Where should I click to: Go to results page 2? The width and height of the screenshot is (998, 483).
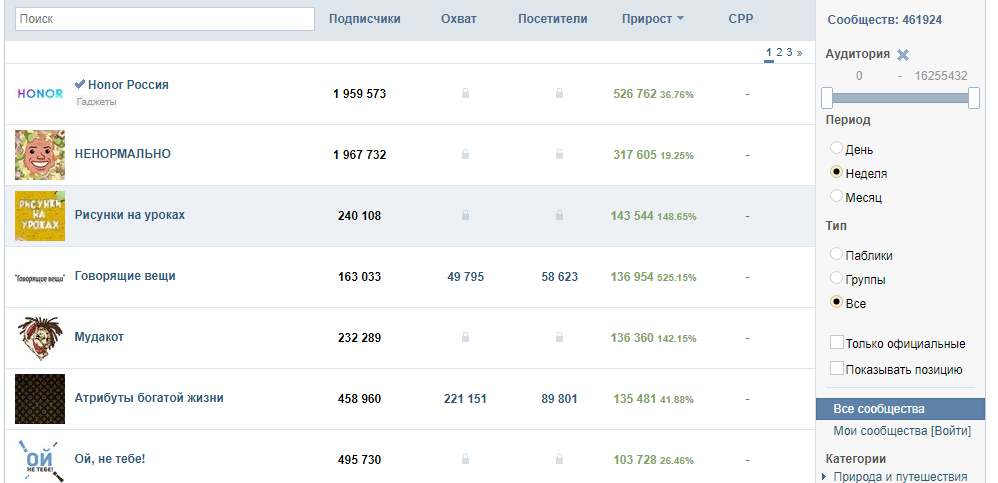coord(779,52)
